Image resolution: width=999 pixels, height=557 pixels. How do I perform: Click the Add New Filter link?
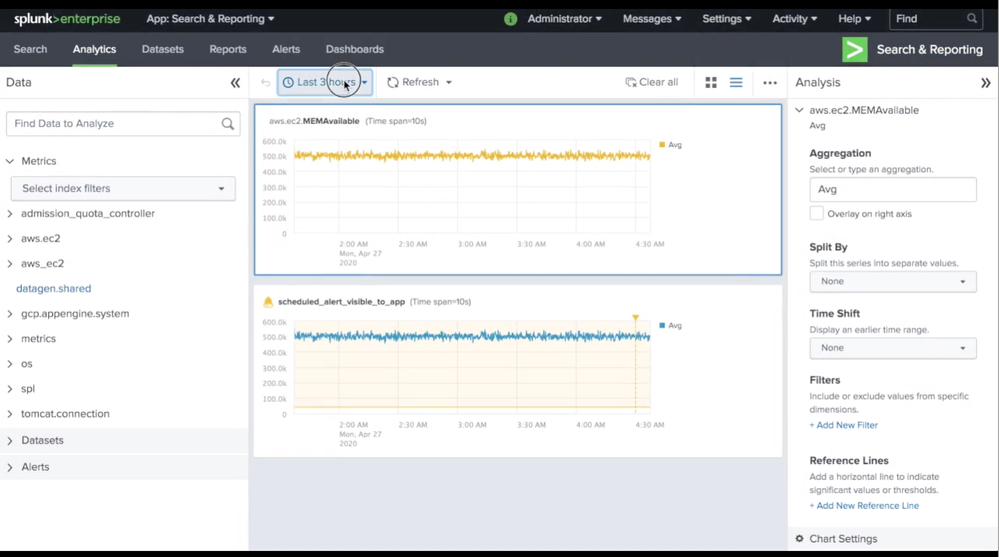pyautogui.click(x=844, y=425)
